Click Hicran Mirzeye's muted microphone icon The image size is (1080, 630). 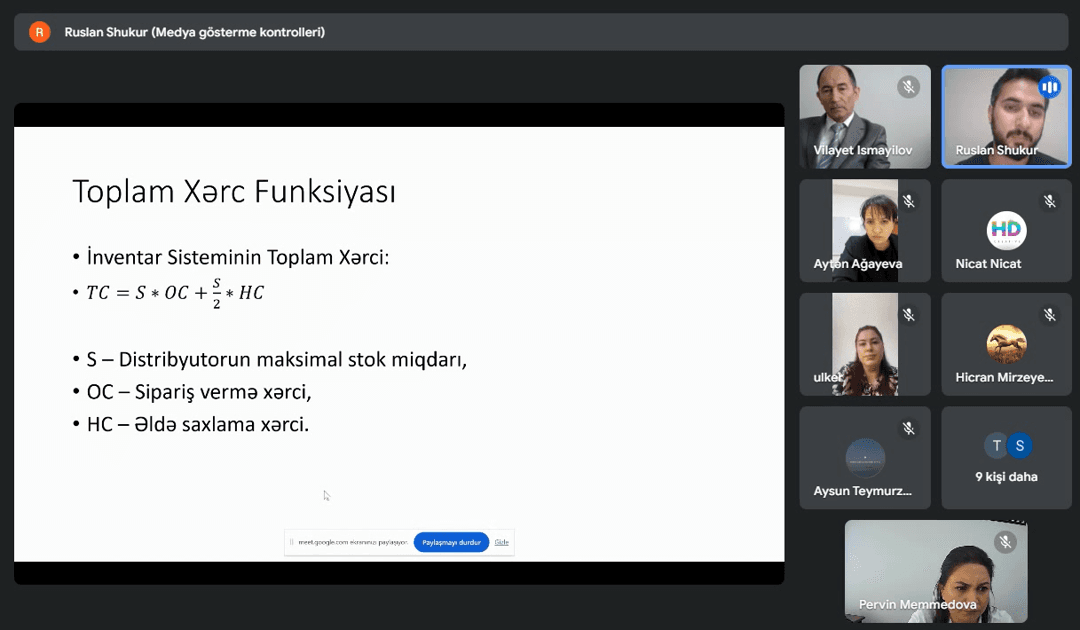1049,315
